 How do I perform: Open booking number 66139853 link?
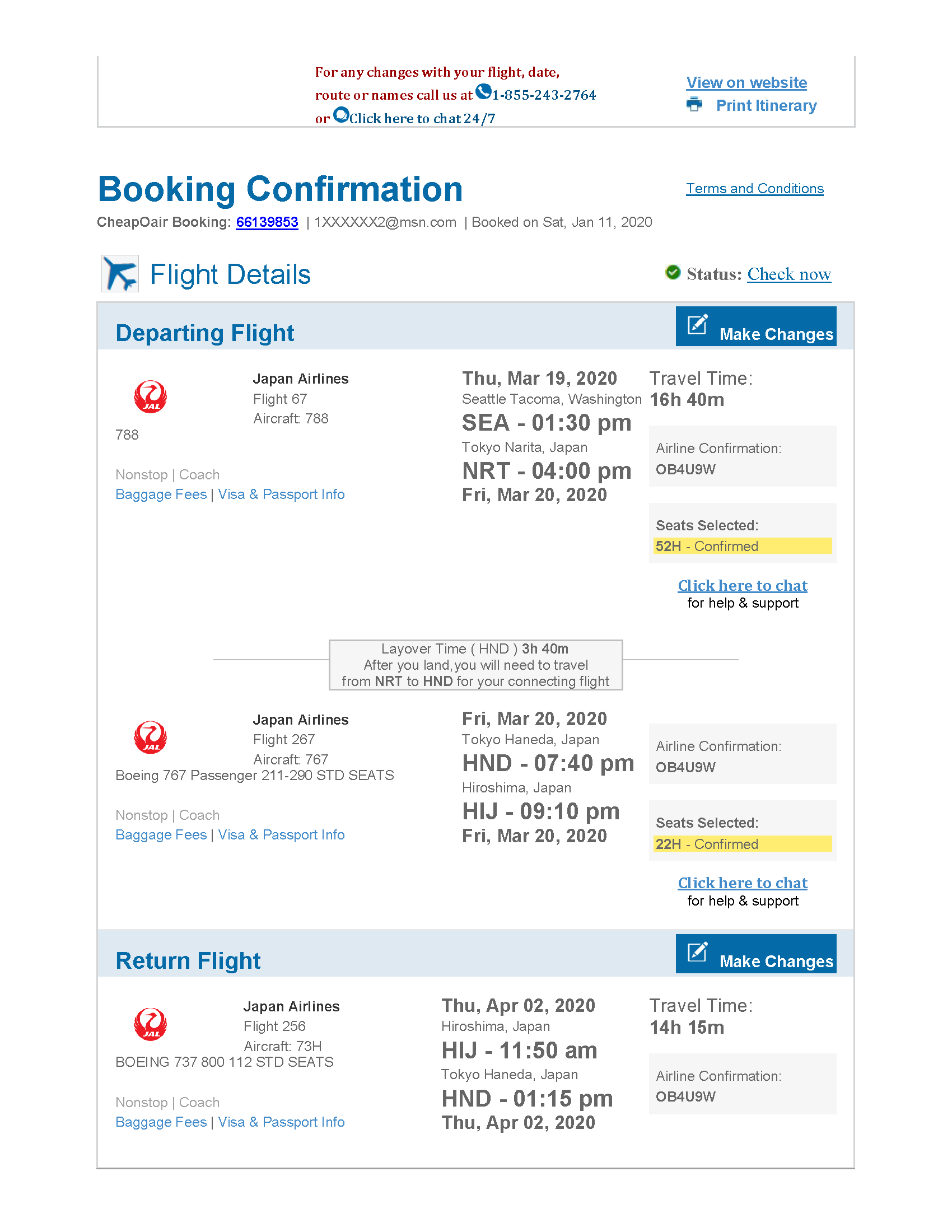click(x=267, y=222)
